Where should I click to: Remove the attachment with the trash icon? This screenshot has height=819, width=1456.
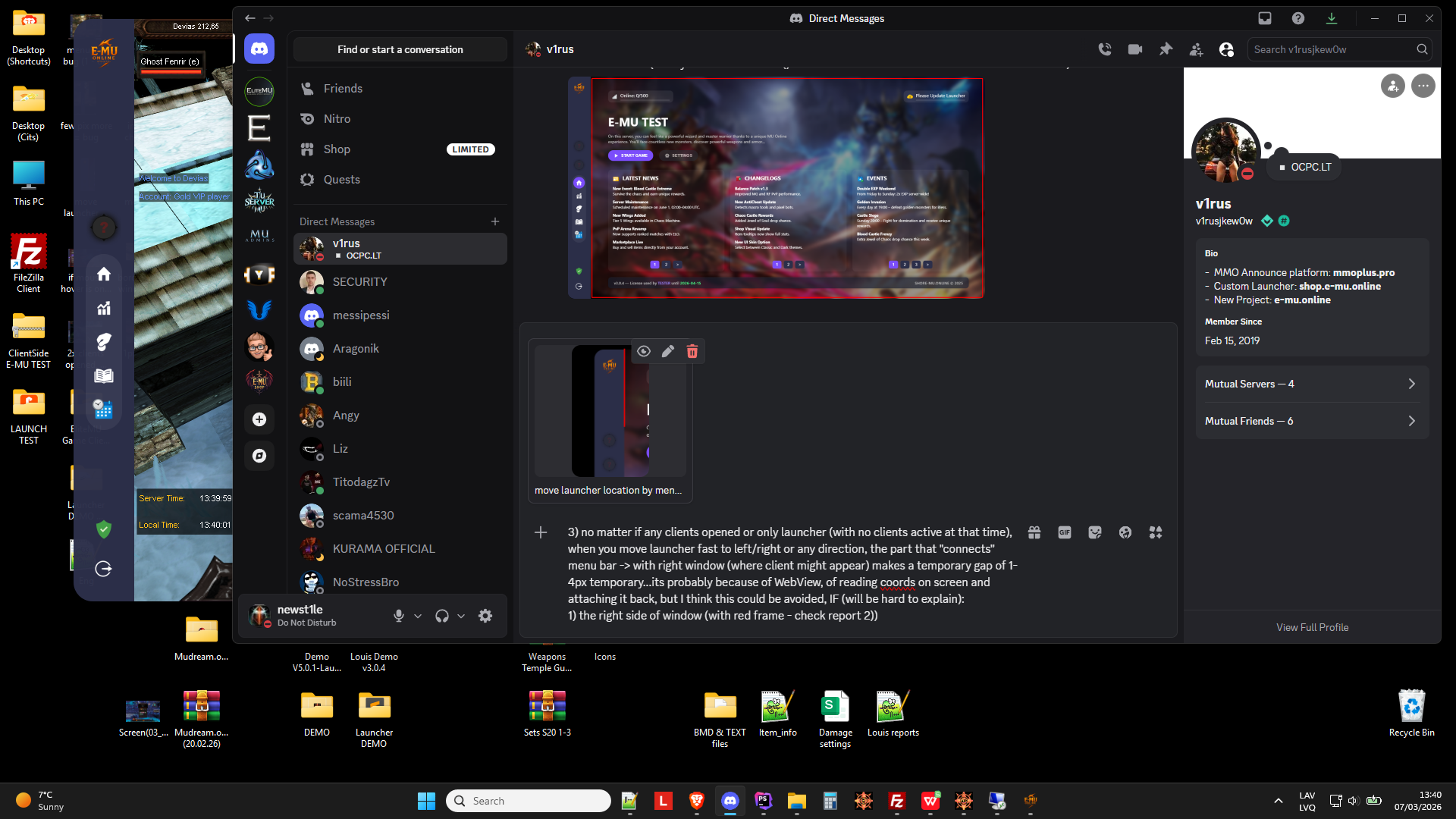tap(692, 351)
